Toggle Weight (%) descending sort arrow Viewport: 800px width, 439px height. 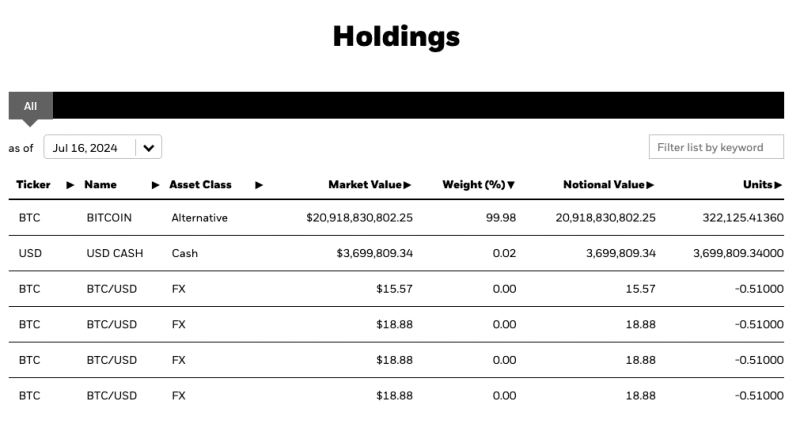pos(511,185)
